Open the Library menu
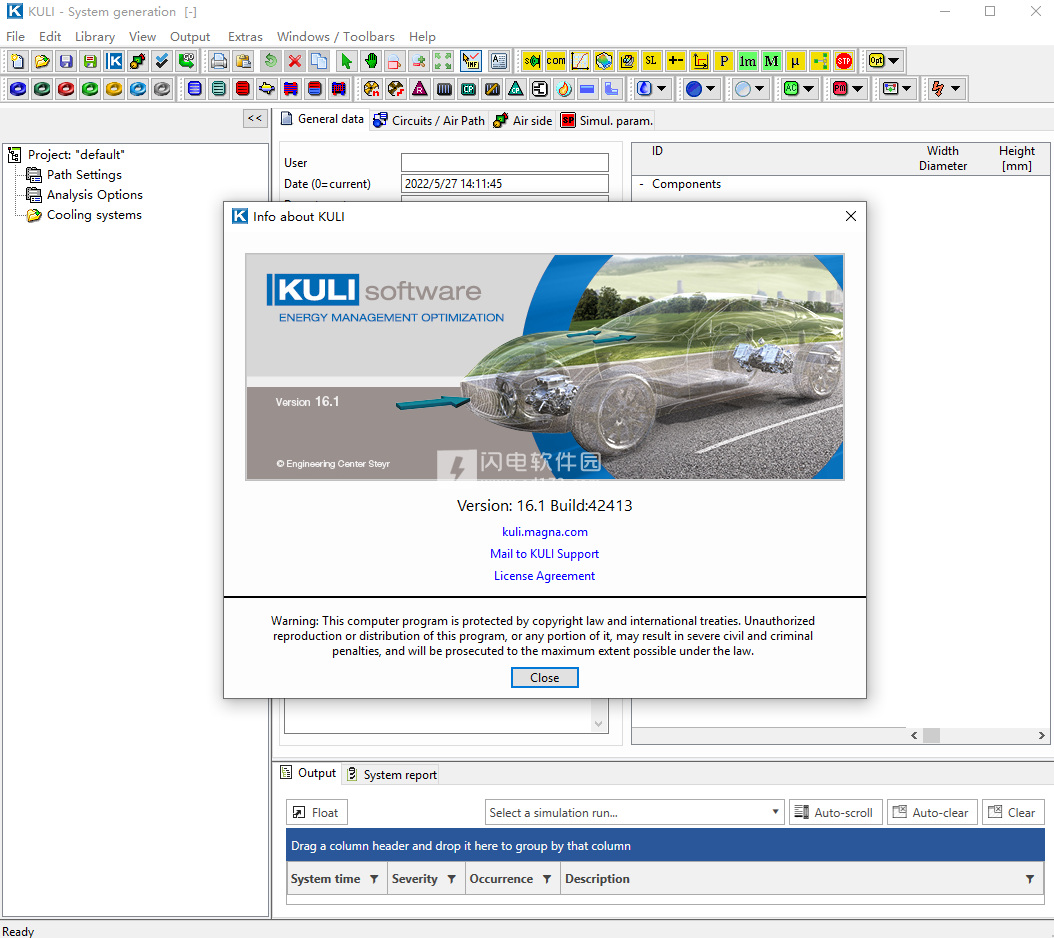The width and height of the screenshot is (1054, 938). 95,36
